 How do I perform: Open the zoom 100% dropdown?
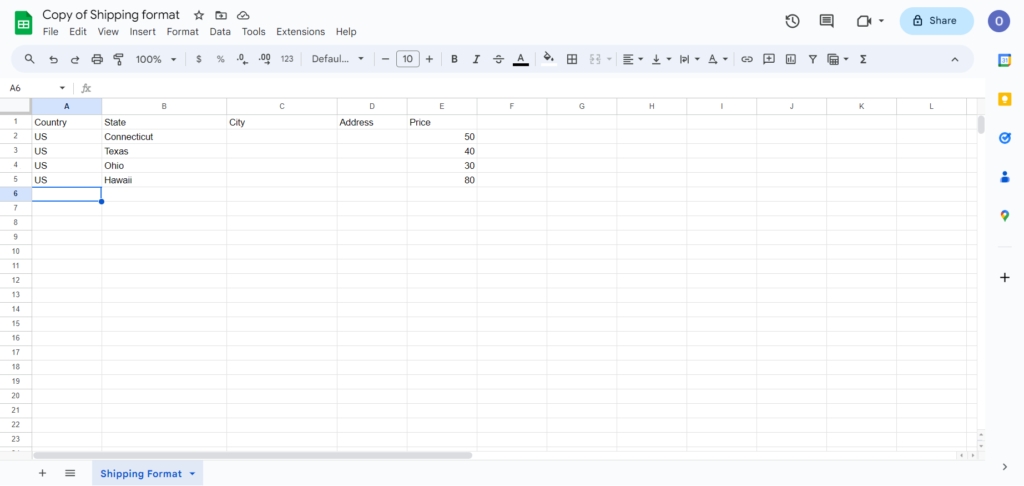click(155, 59)
